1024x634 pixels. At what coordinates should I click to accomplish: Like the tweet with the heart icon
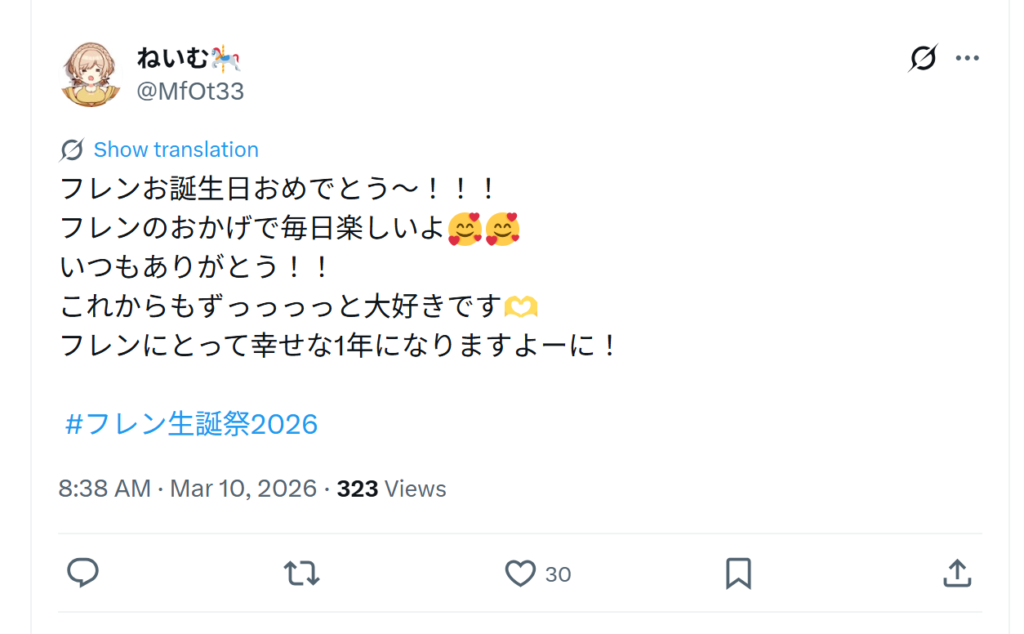coord(520,573)
